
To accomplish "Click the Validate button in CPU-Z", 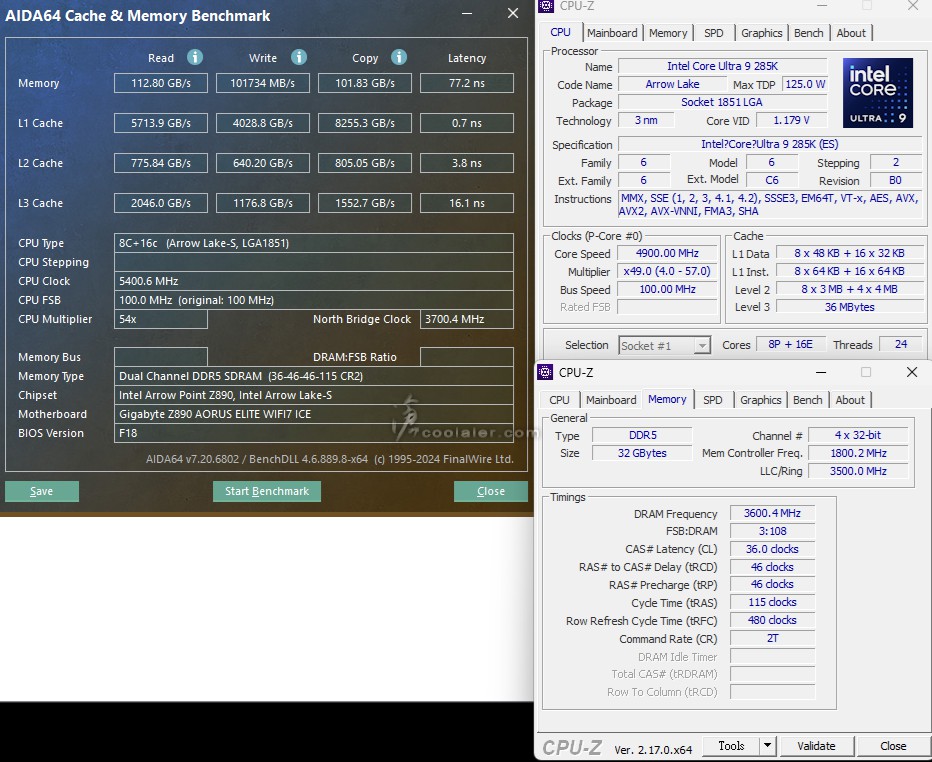I will click(816, 746).
